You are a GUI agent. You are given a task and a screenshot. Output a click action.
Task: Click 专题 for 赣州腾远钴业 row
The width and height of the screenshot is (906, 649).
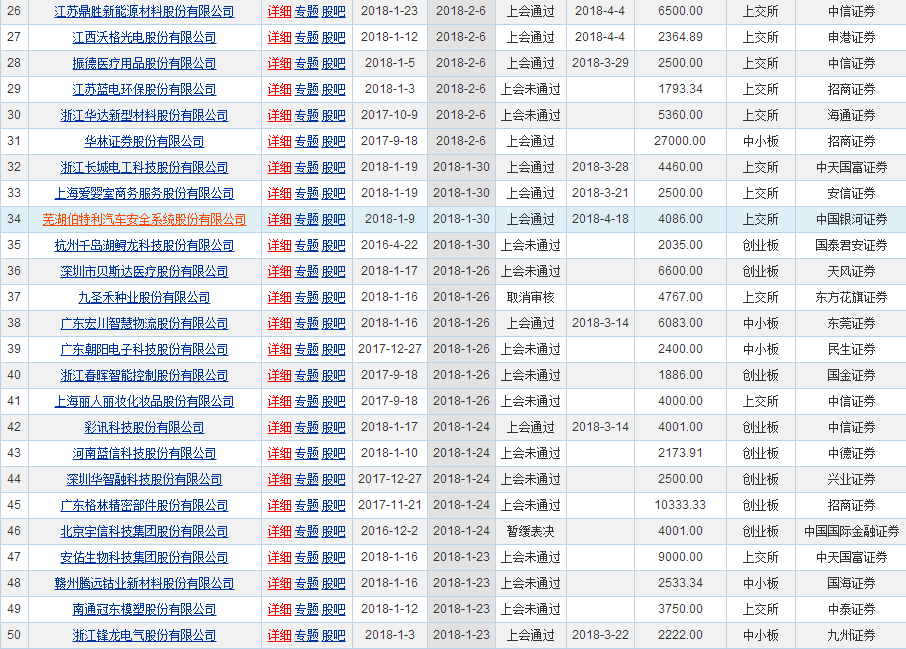point(307,584)
